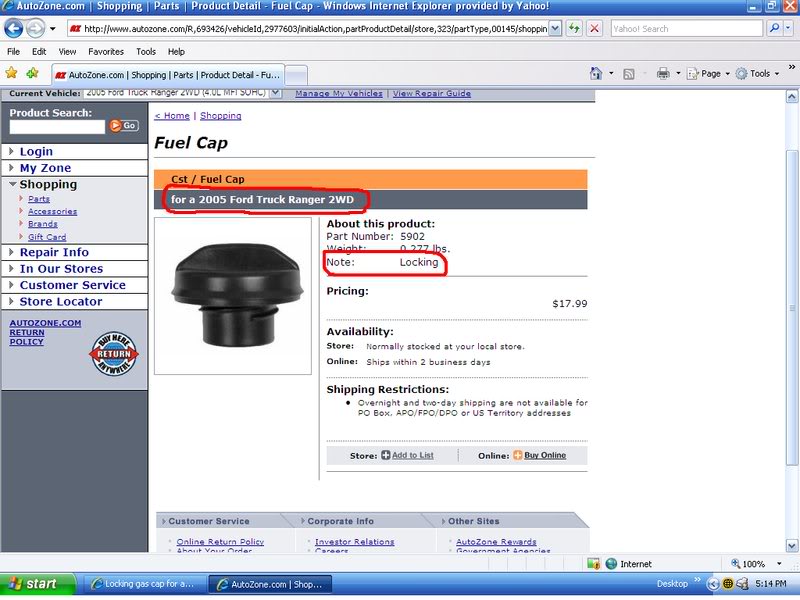Image resolution: width=800 pixels, height=600 pixels.
Task: Open the Edit menu
Action: (39, 52)
